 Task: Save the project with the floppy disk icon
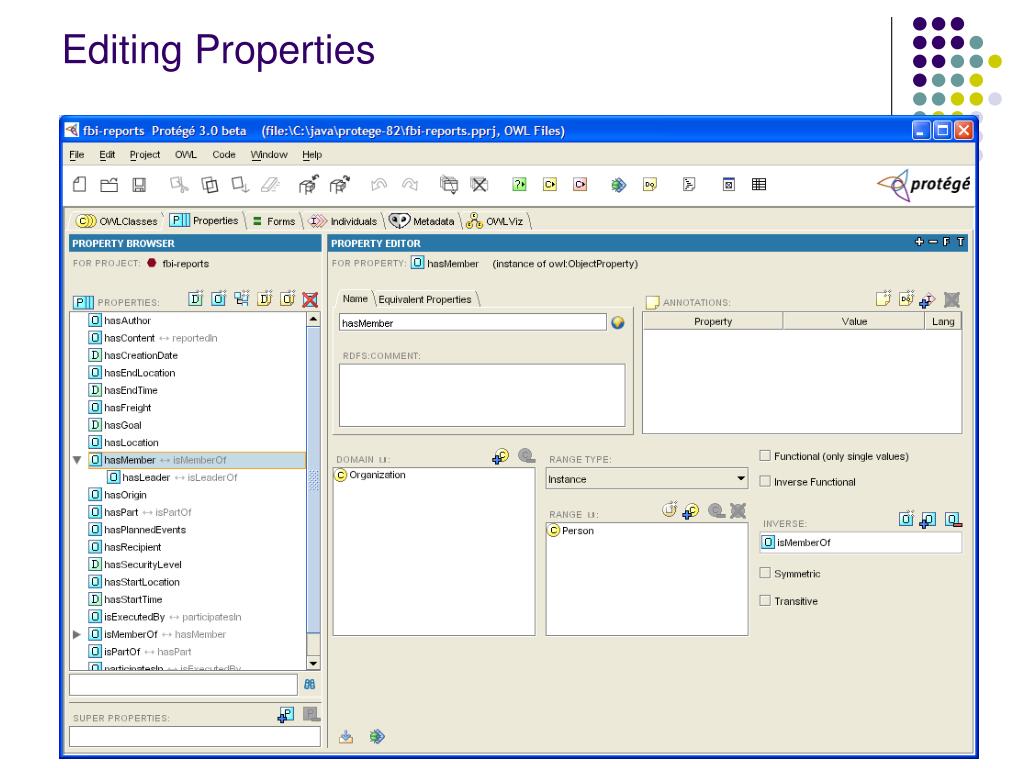pos(139,185)
